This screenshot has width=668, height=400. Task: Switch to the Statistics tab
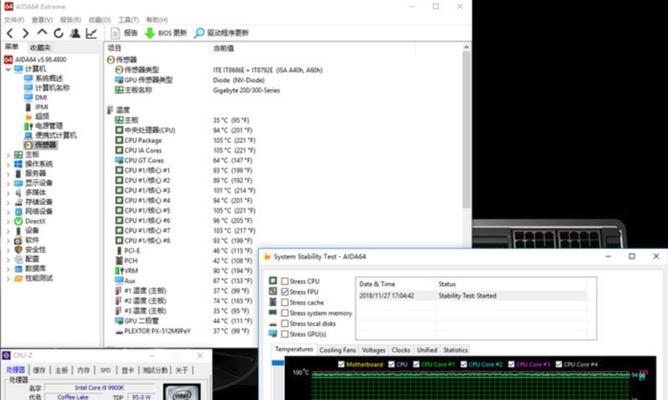[455, 350]
